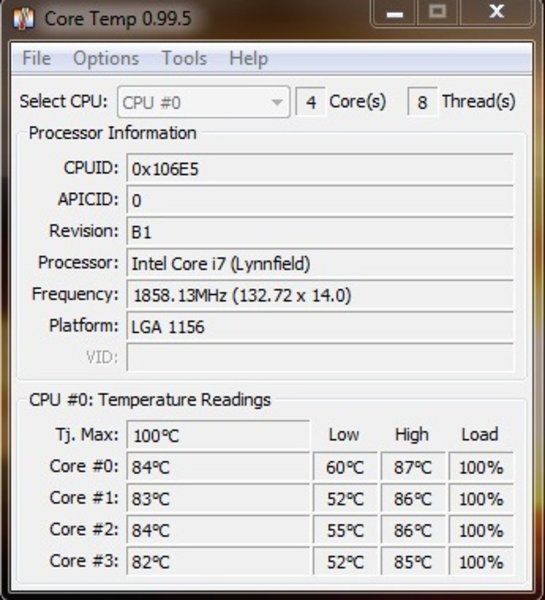545x600 pixels.
Task: Click the High column header
Action: (x=412, y=434)
